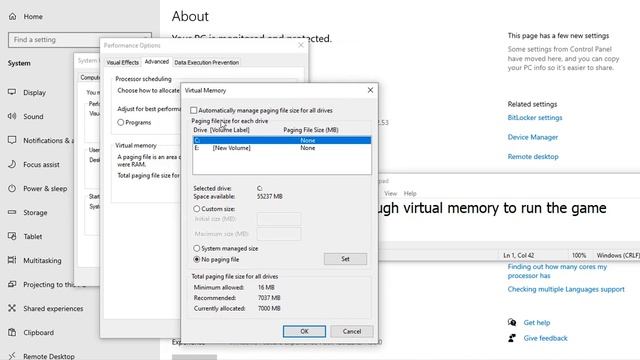Select No paging file radio button
The image size is (640, 360).
(x=197, y=259)
